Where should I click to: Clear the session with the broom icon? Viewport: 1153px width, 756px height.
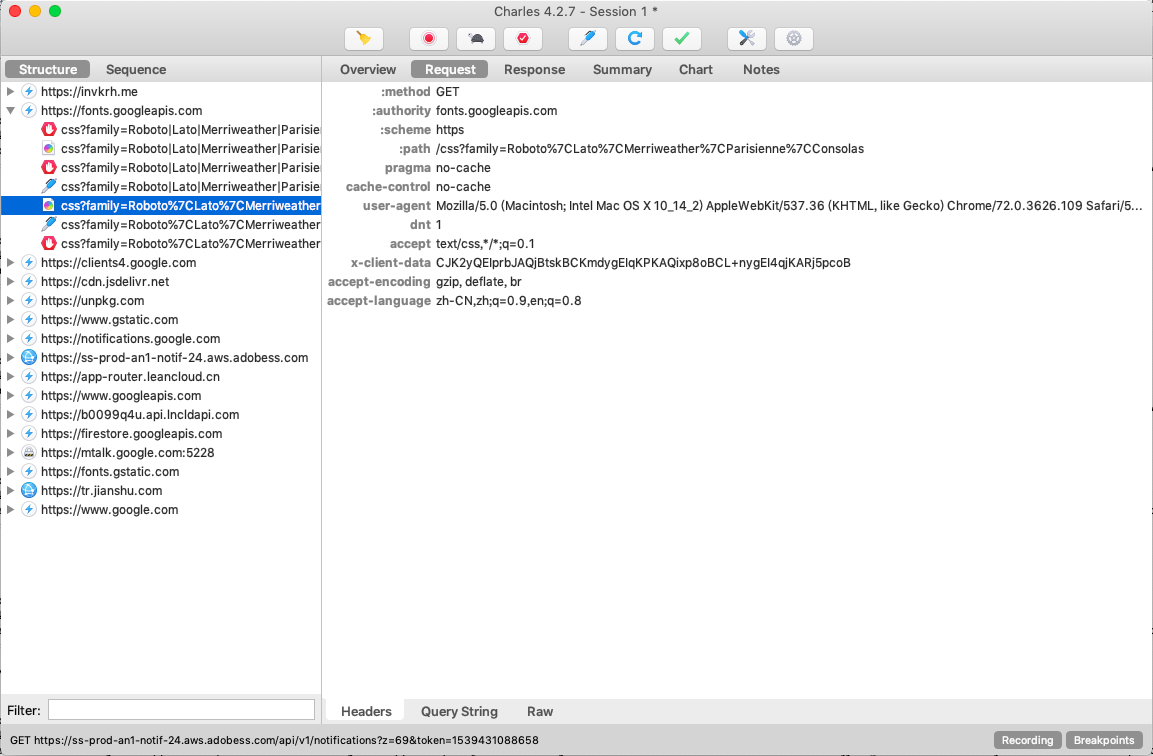[x=364, y=38]
